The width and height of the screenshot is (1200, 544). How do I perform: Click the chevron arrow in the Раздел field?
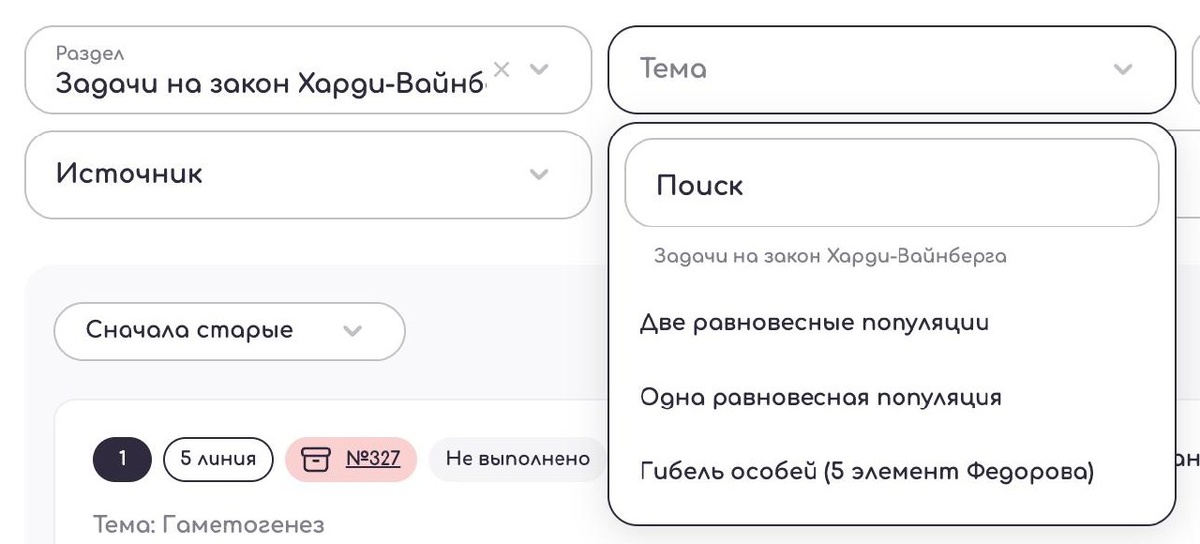[539, 69]
